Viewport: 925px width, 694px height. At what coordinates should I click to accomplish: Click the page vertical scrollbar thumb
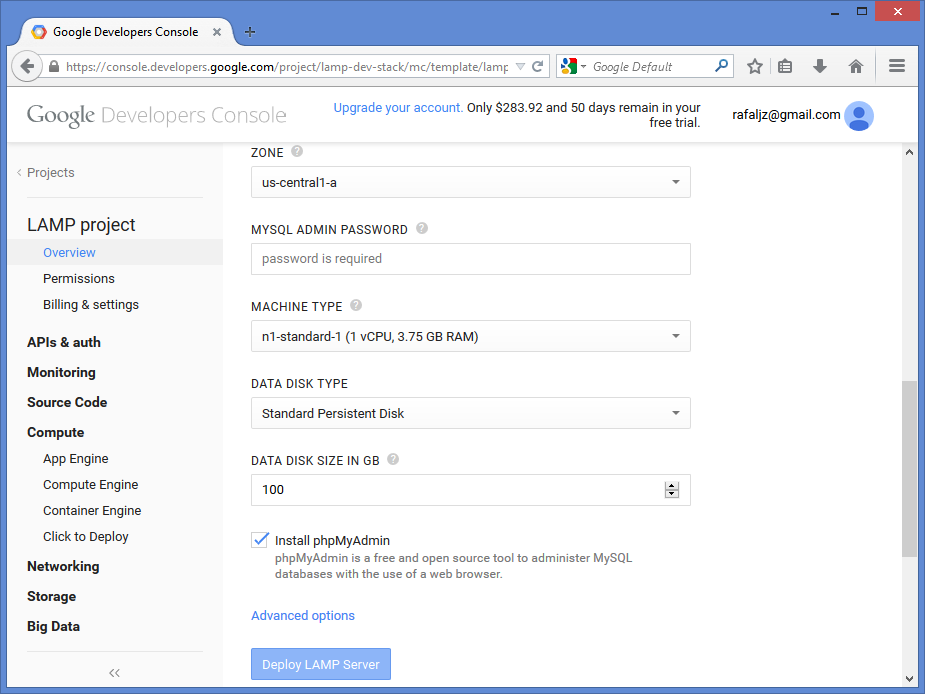coord(909,469)
